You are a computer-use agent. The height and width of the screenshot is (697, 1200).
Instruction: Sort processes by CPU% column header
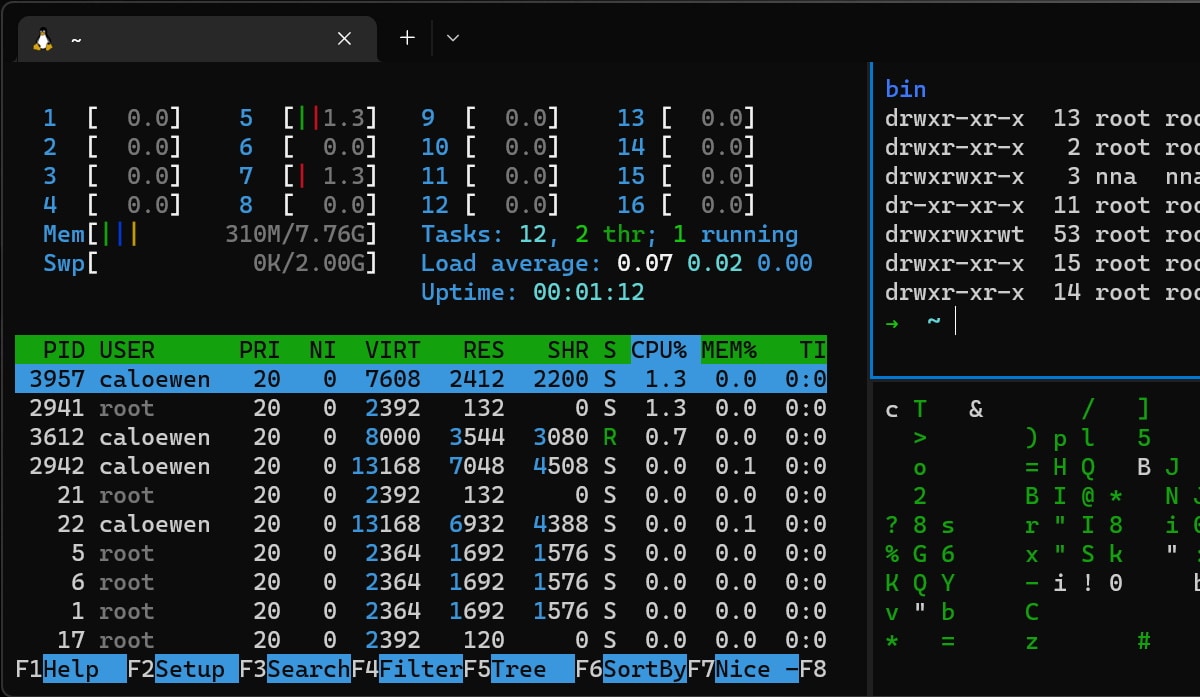click(659, 350)
